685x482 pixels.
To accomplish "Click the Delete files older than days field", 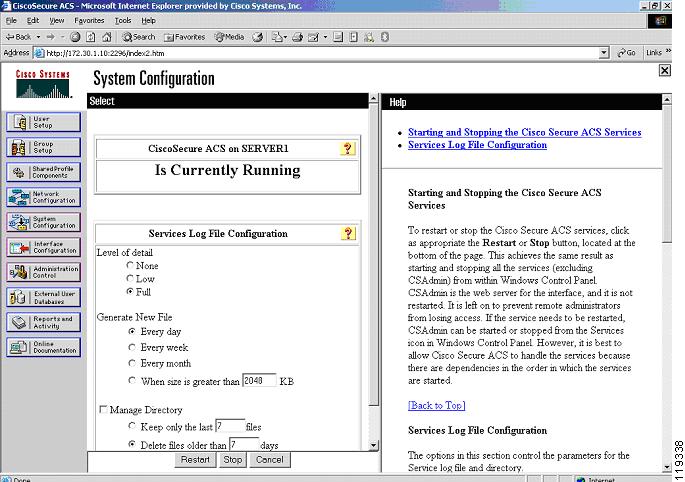I will click(x=244, y=444).
